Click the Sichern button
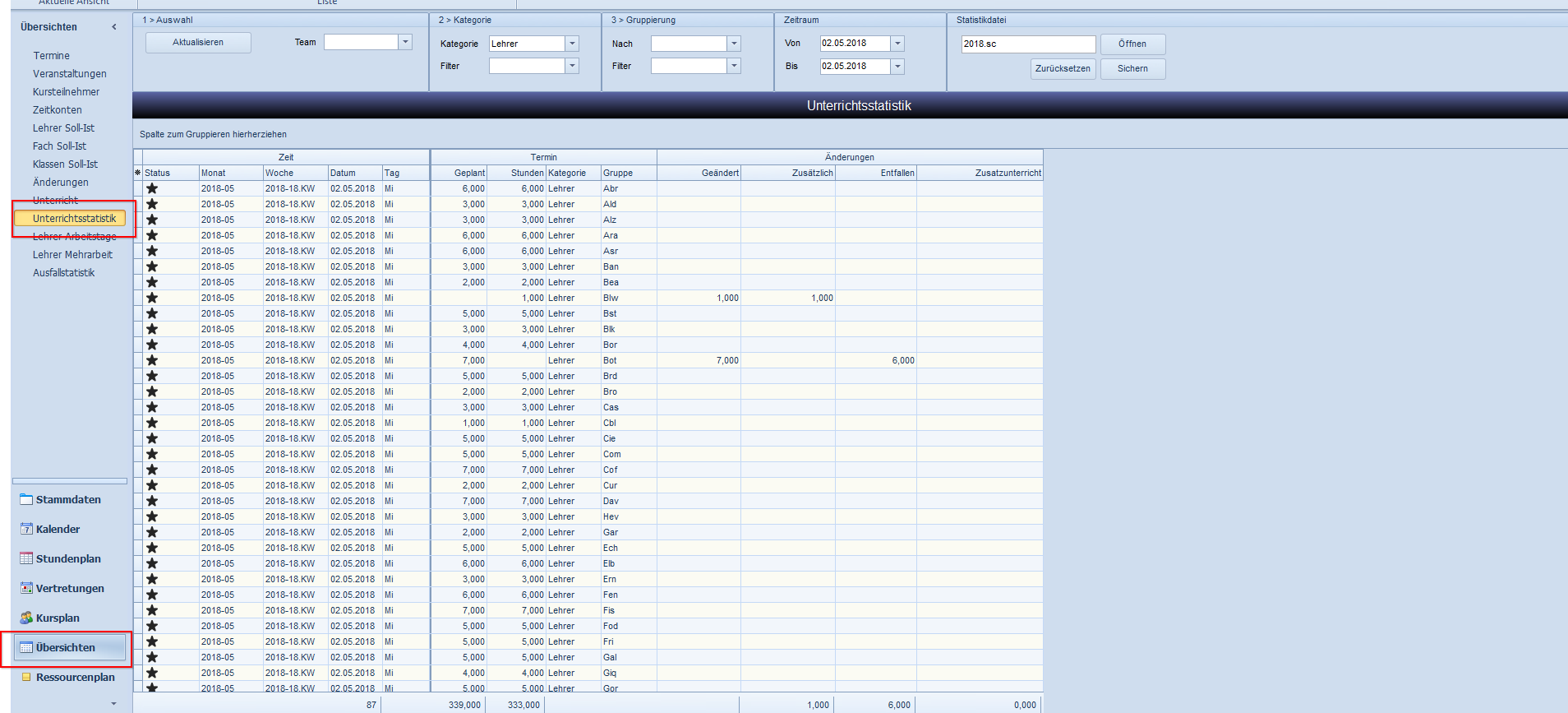This screenshot has width=1568, height=713. (1132, 69)
